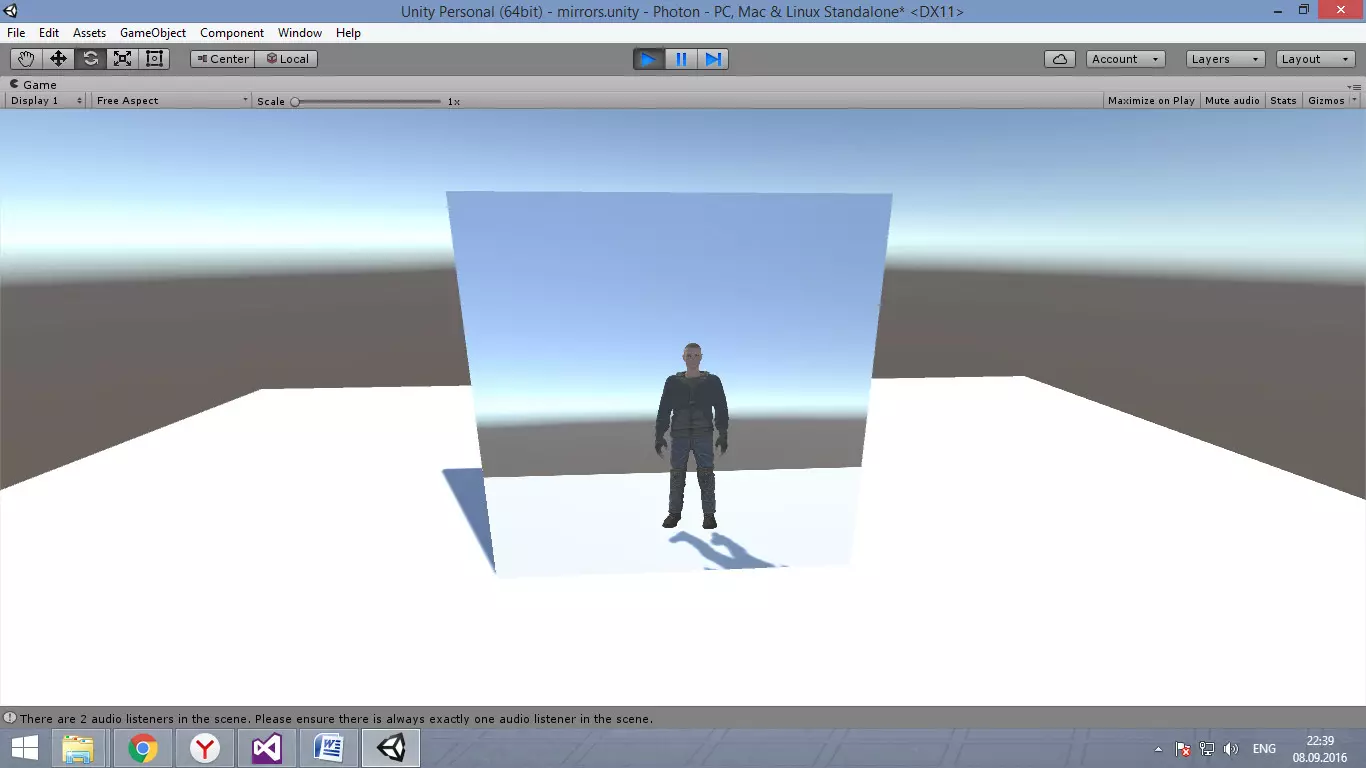The height and width of the screenshot is (768, 1366).
Task: Open the GameObject menu
Action: click(x=153, y=33)
